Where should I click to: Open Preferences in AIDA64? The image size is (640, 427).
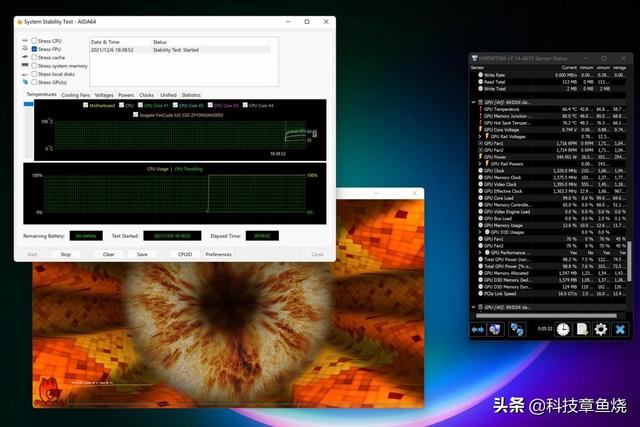[218, 254]
